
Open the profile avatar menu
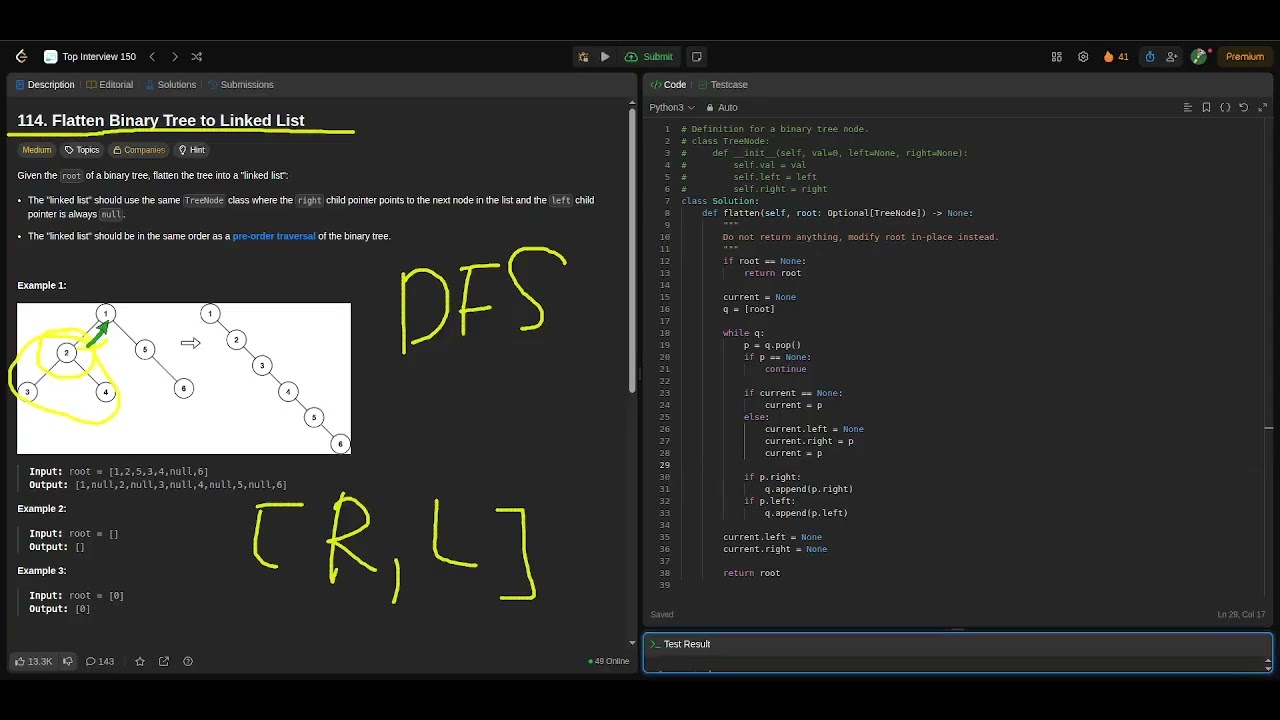point(1199,57)
